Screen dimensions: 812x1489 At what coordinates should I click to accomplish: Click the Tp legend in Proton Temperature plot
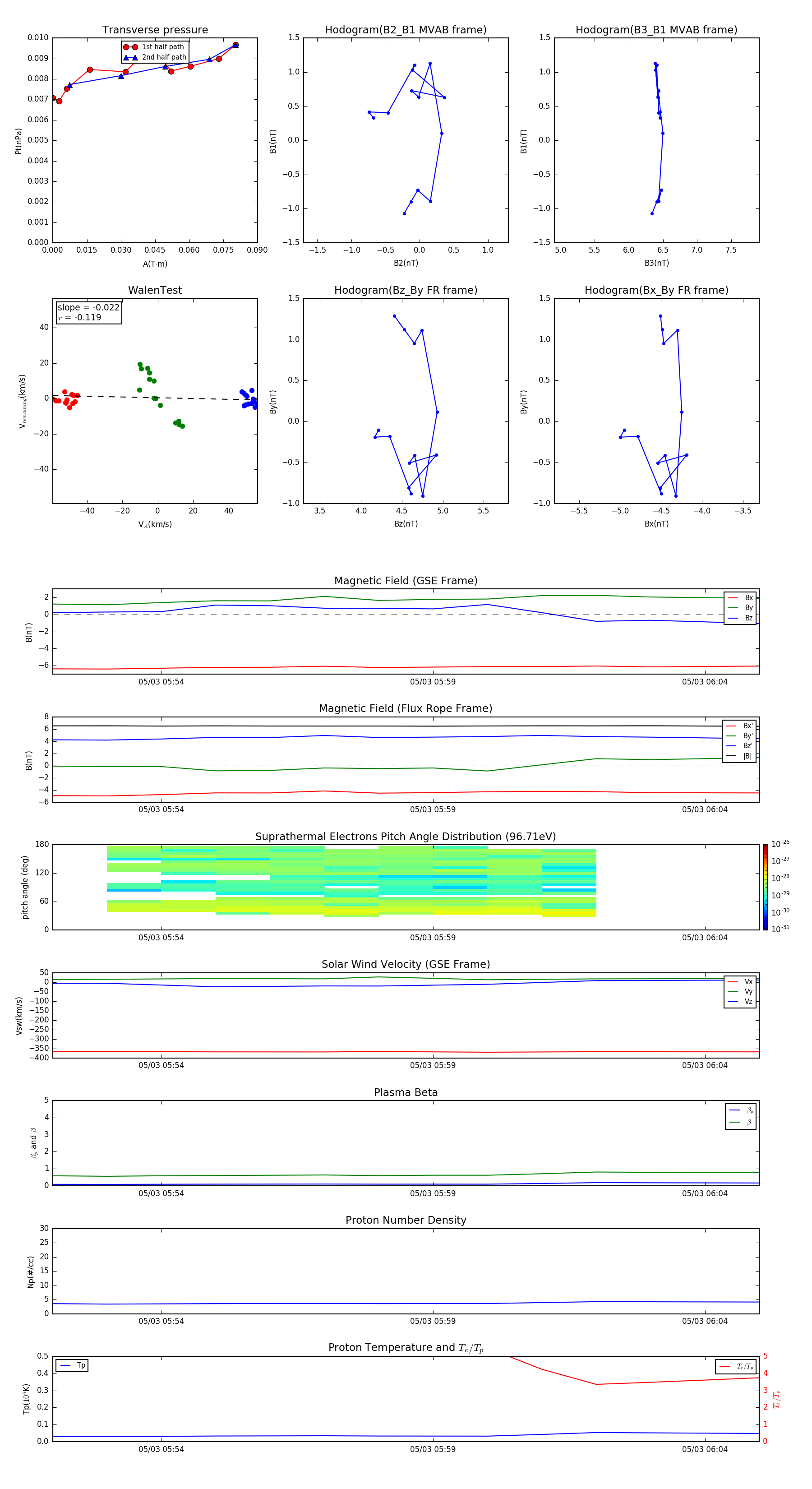click(72, 1365)
